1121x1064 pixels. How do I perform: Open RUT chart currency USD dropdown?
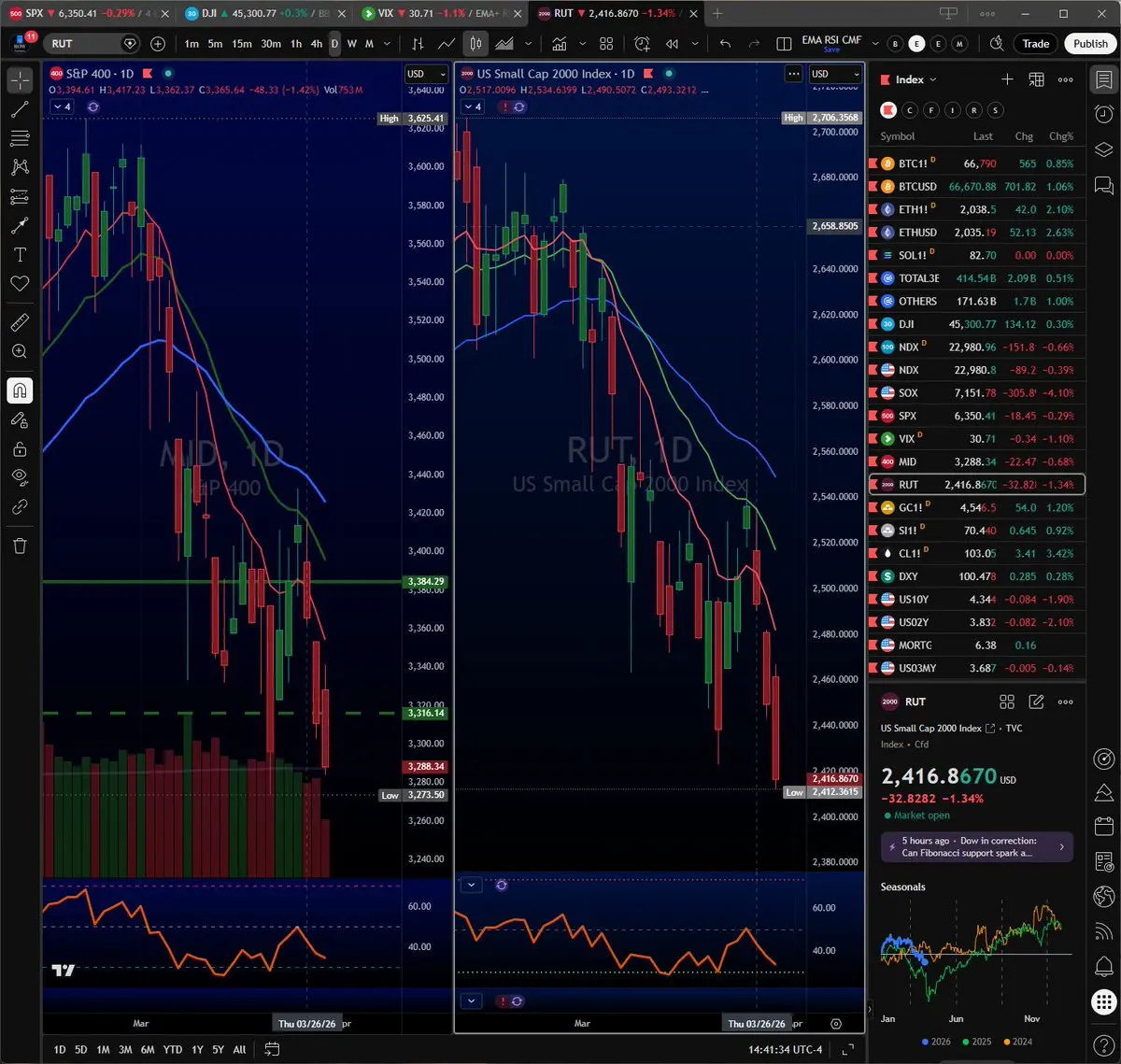point(836,74)
